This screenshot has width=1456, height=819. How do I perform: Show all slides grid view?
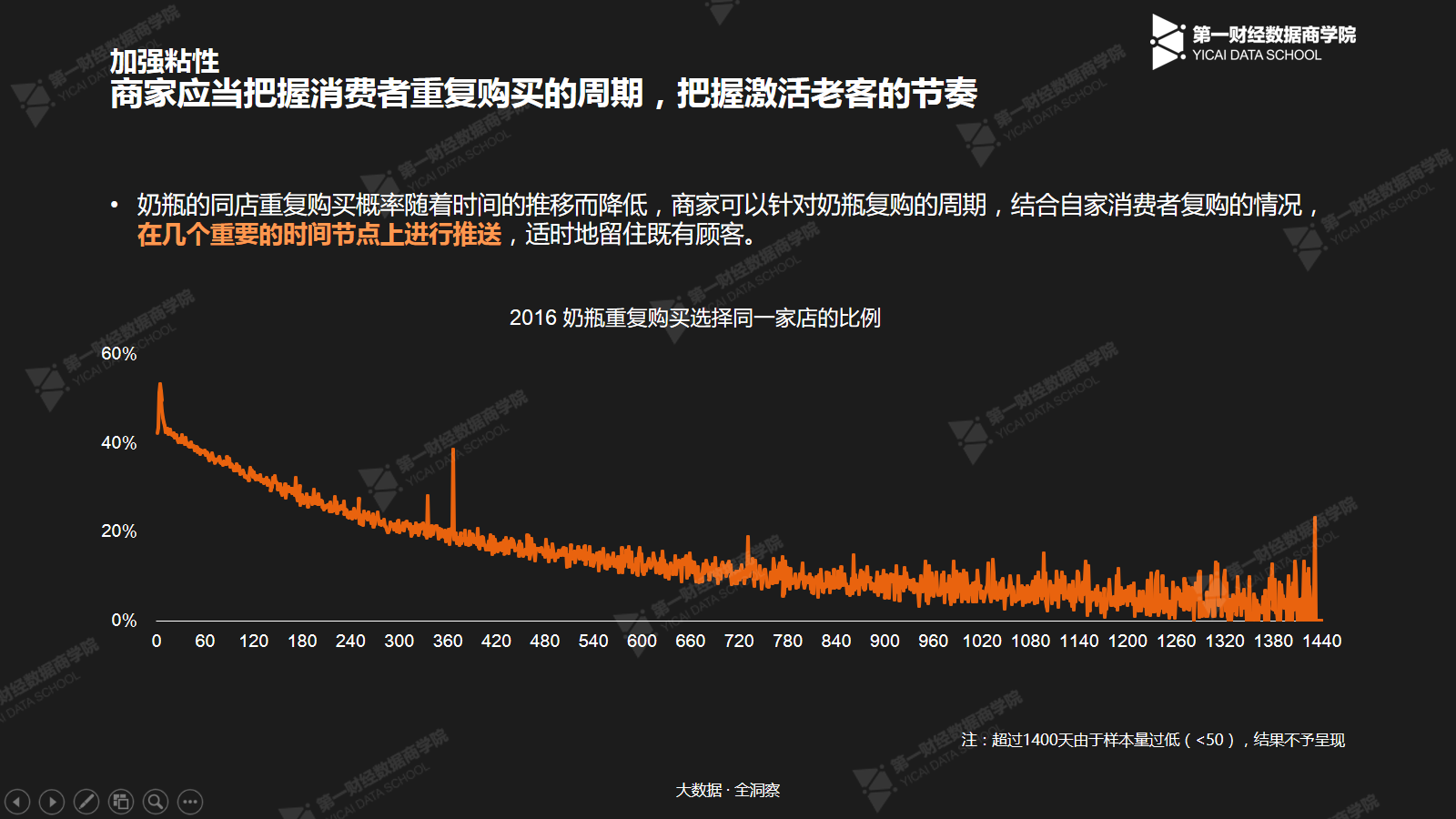click(x=121, y=802)
